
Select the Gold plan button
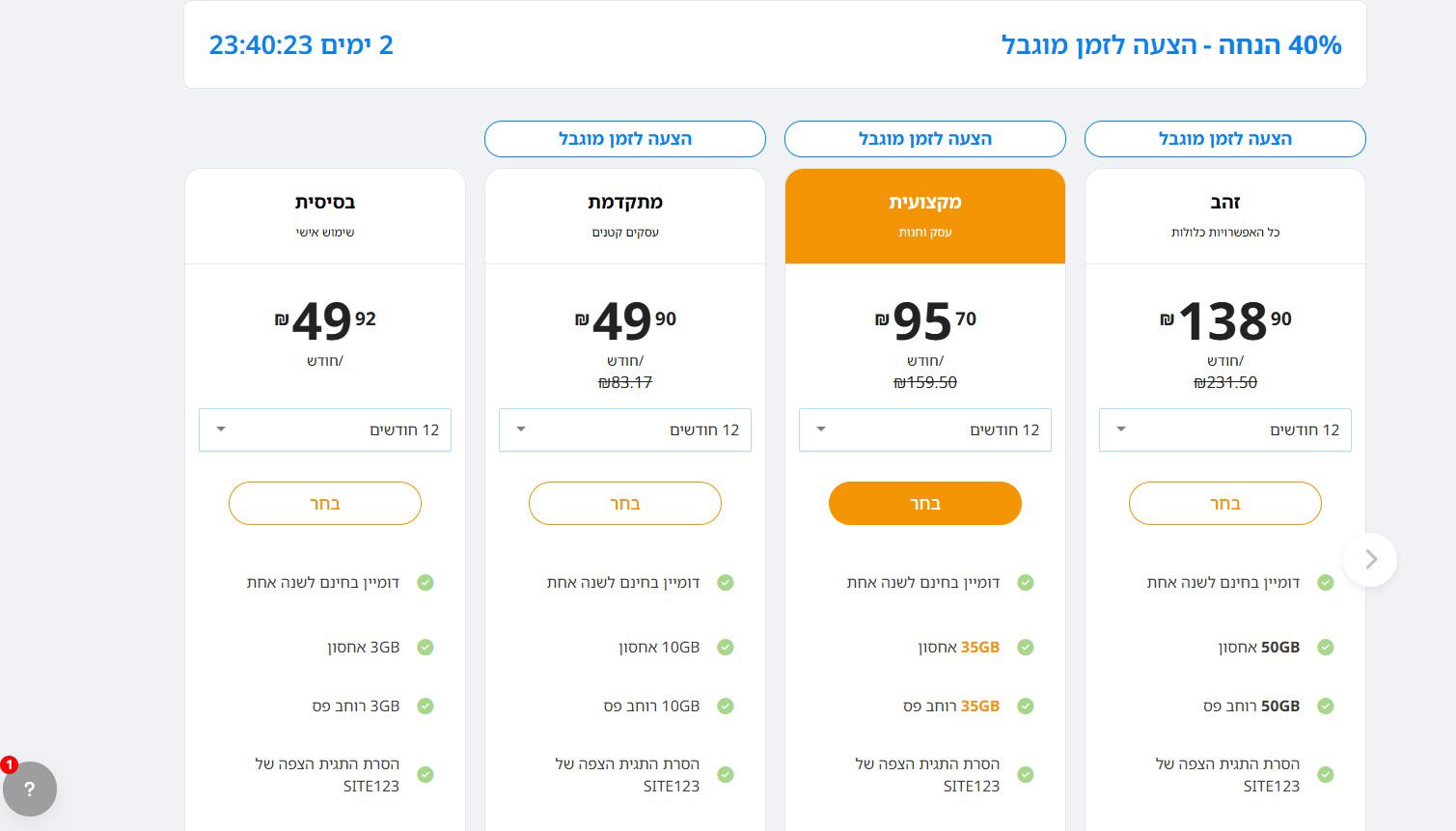pos(1224,503)
